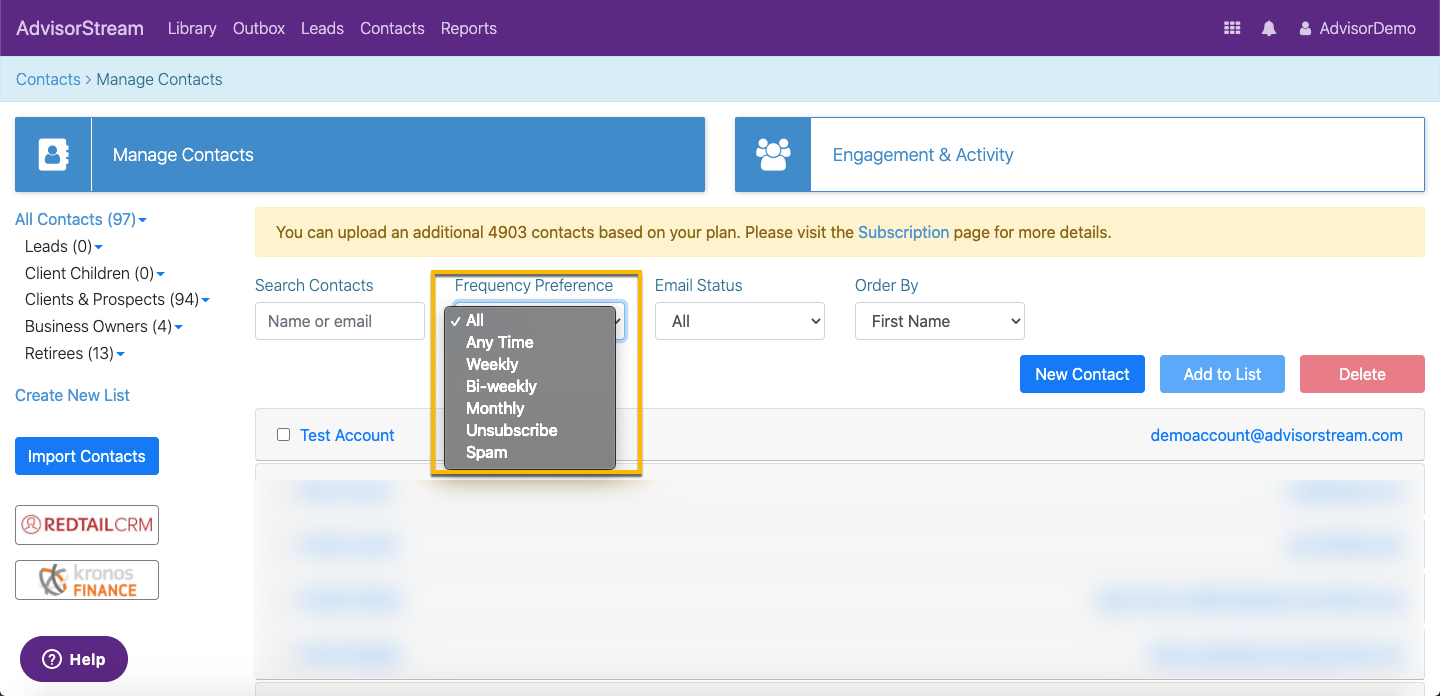Image resolution: width=1440 pixels, height=696 pixels.
Task: Open the Contacts navigation item
Action: [x=392, y=28]
